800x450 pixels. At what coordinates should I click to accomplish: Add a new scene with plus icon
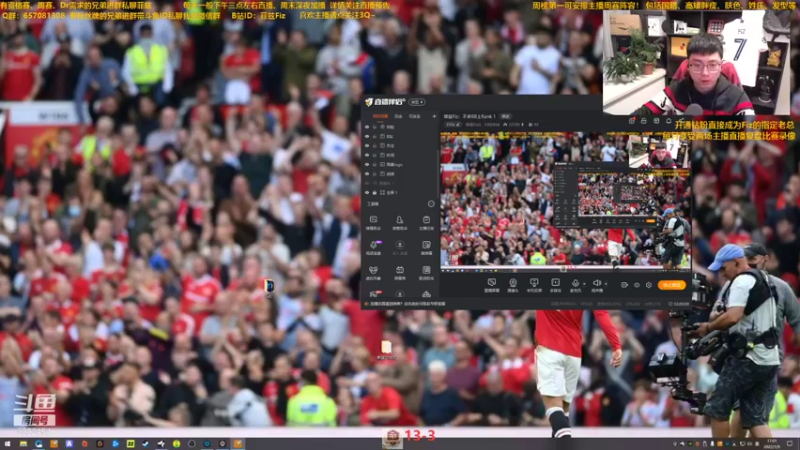click(x=434, y=116)
